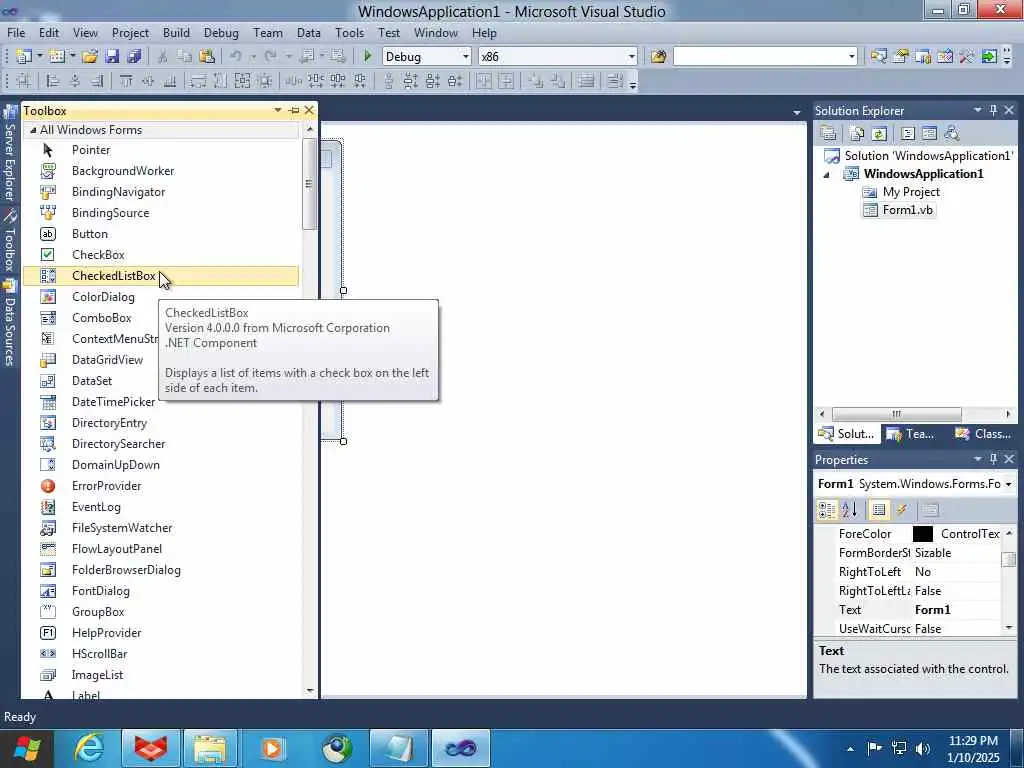Open the New Project dropdown arrow
This screenshot has width=1024, height=768.
pyautogui.click(x=39, y=57)
